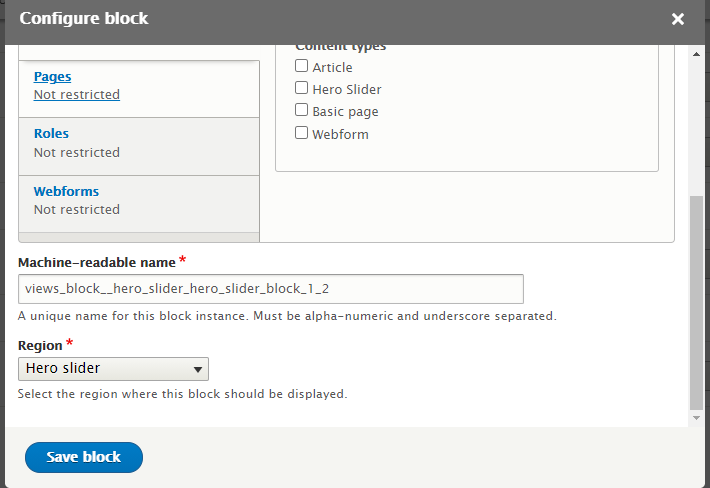Click the arrow on the Region select box

coord(198,369)
